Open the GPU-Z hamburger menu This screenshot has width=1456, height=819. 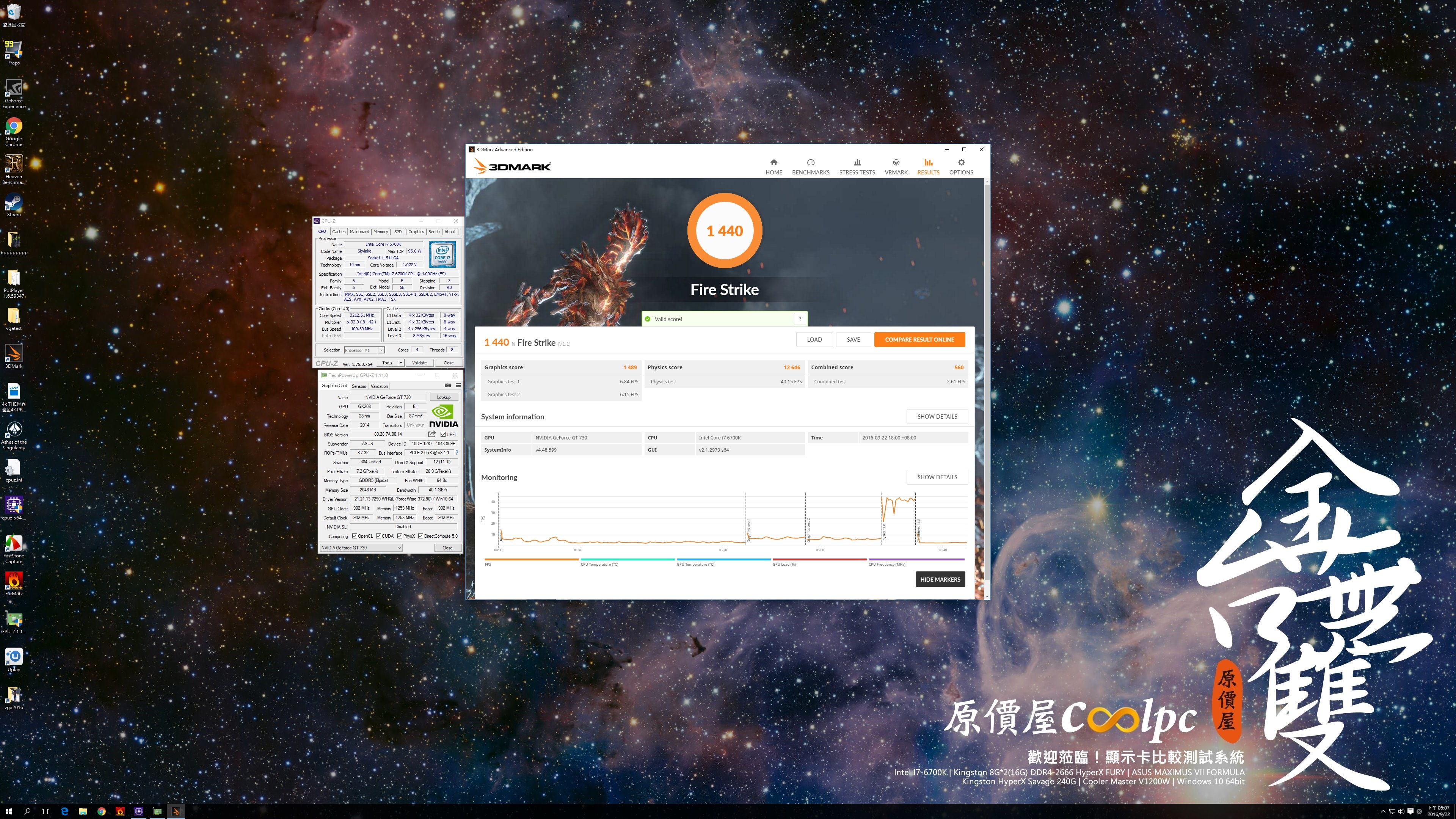click(458, 386)
